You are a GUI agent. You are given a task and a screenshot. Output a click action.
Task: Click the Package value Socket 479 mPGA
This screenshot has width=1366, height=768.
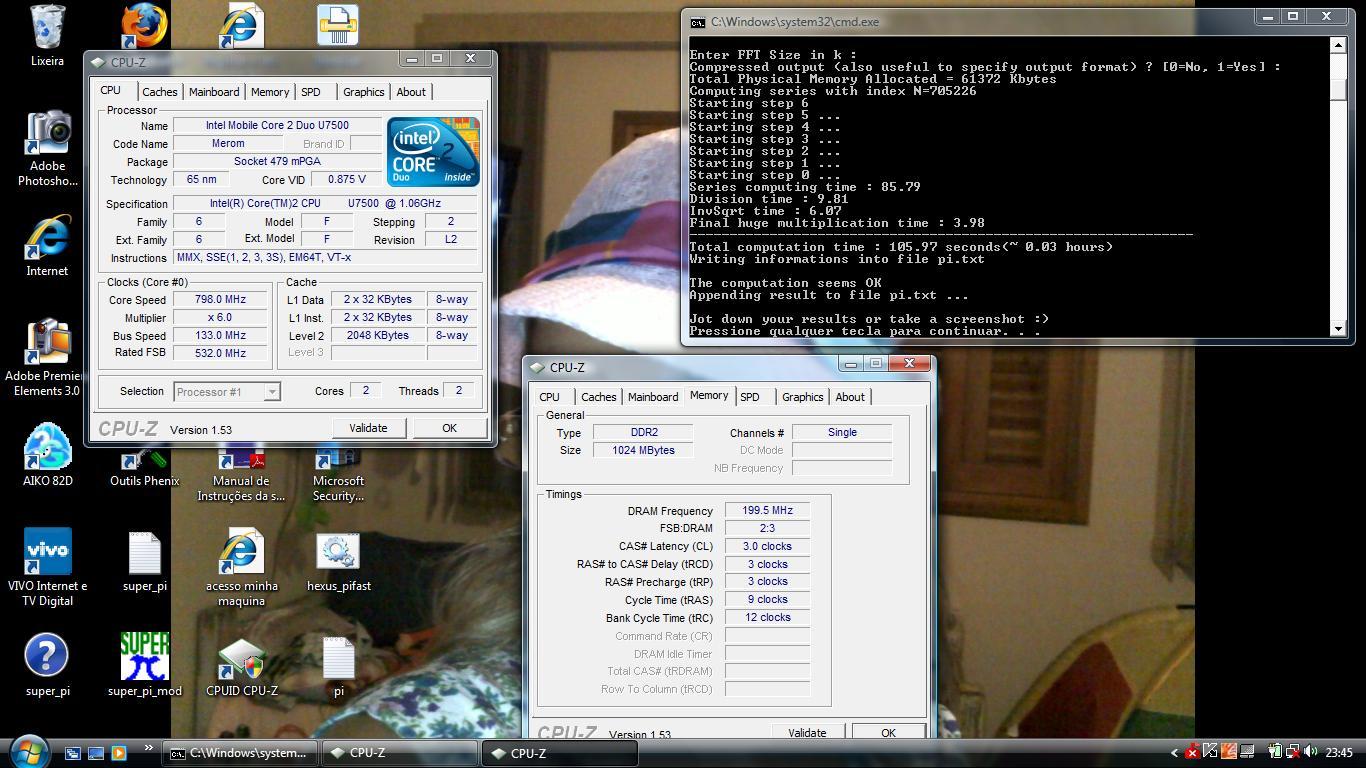277,162
